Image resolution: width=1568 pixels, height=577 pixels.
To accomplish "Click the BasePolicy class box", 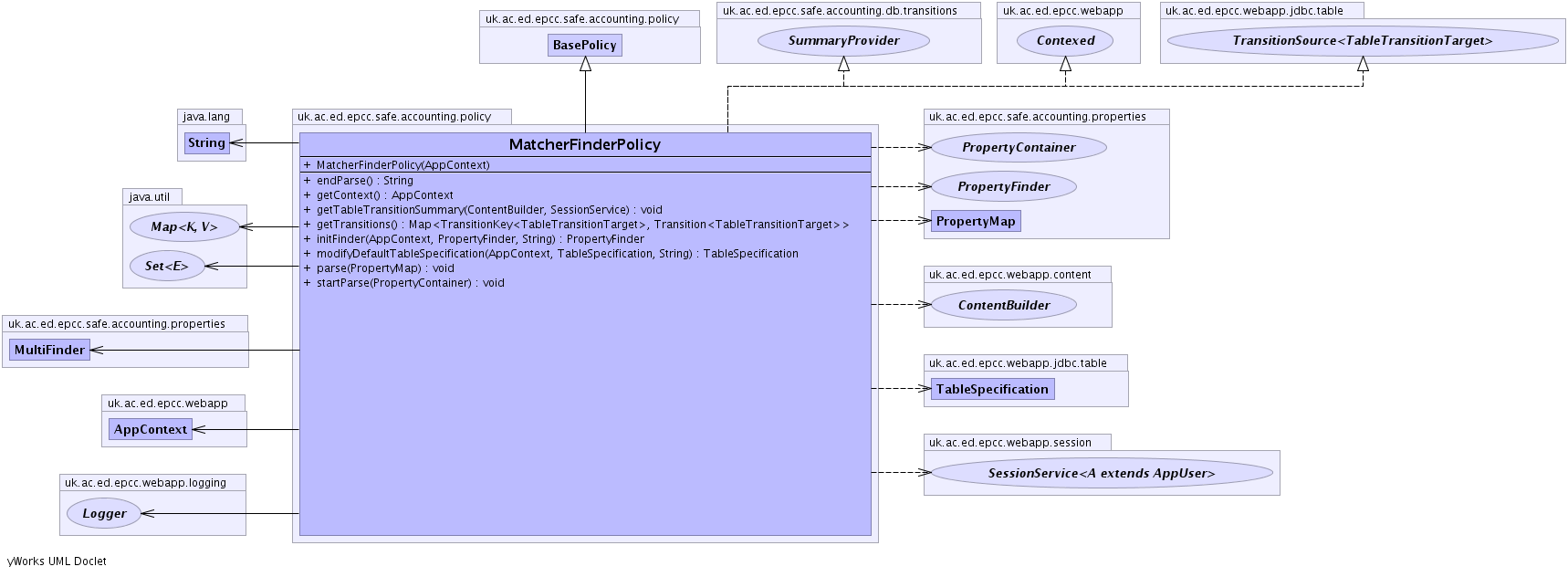I will point(585,45).
